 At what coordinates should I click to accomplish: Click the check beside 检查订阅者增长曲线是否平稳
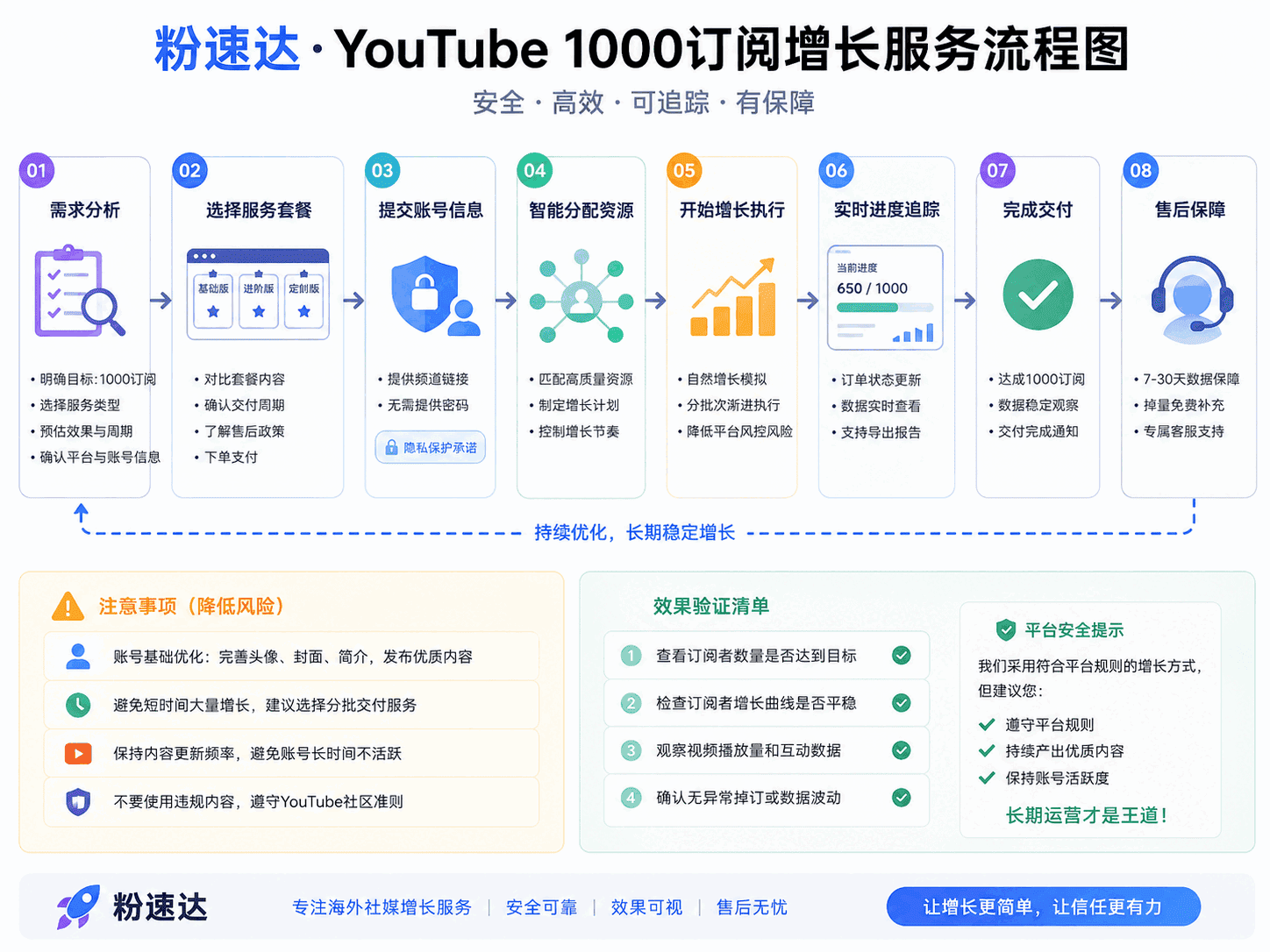[901, 702]
